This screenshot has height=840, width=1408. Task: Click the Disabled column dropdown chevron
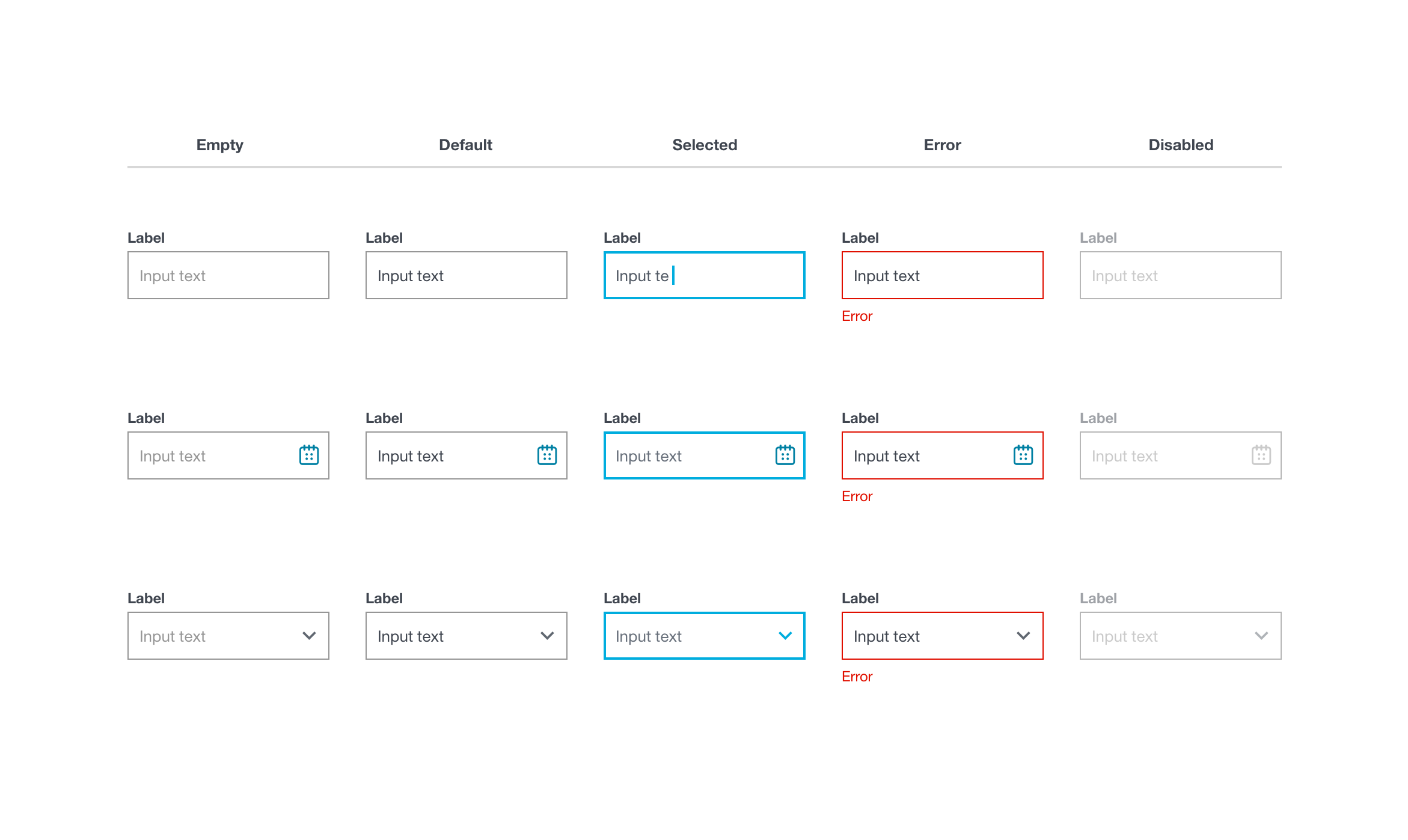point(1261,636)
